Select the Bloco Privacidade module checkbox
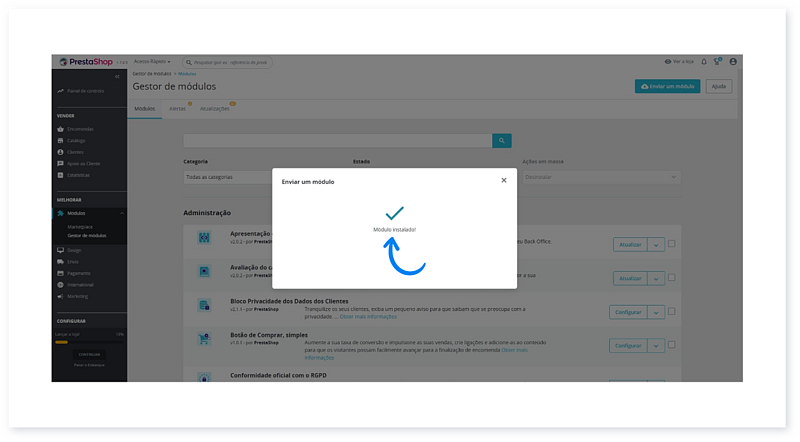This screenshot has height=442, width=800. pyautogui.click(x=671, y=312)
